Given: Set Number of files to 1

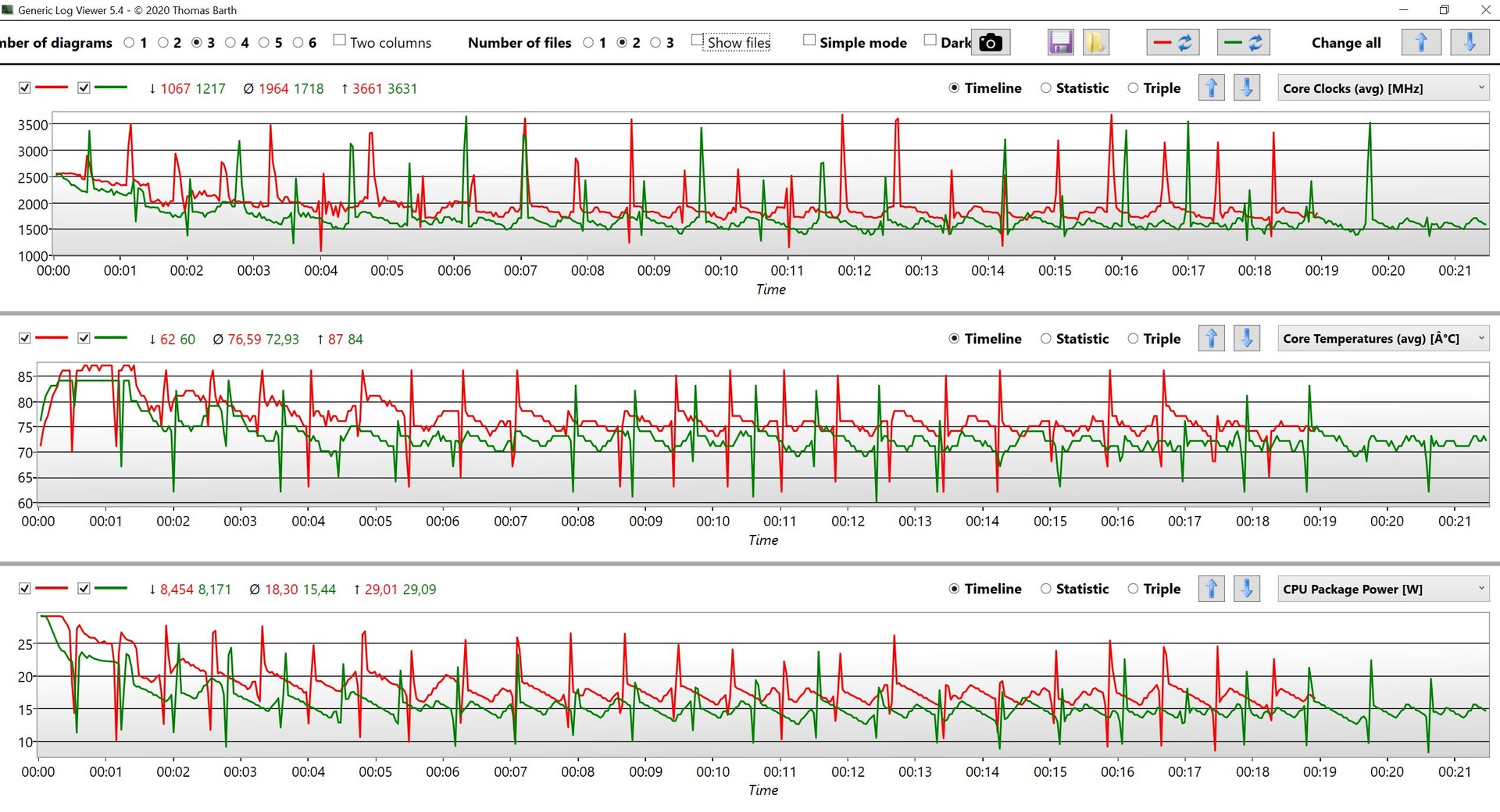Looking at the screenshot, I should click(x=588, y=43).
